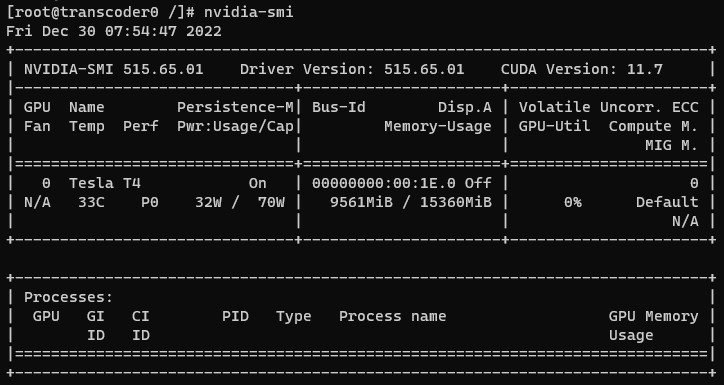The image size is (724, 385).
Task: Click the Processes: section heading
Action: (68, 297)
